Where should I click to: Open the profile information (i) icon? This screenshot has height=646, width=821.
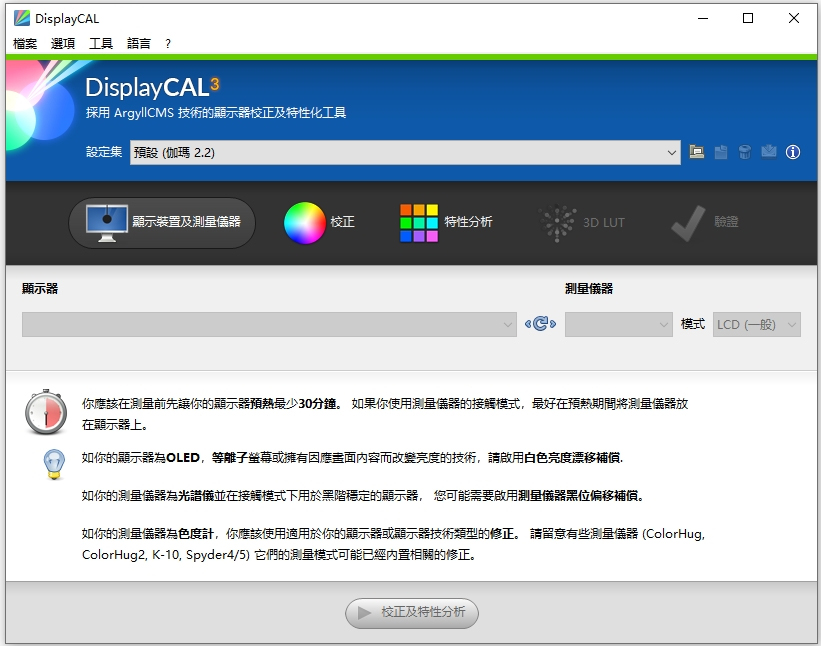[x=793, y=152]
